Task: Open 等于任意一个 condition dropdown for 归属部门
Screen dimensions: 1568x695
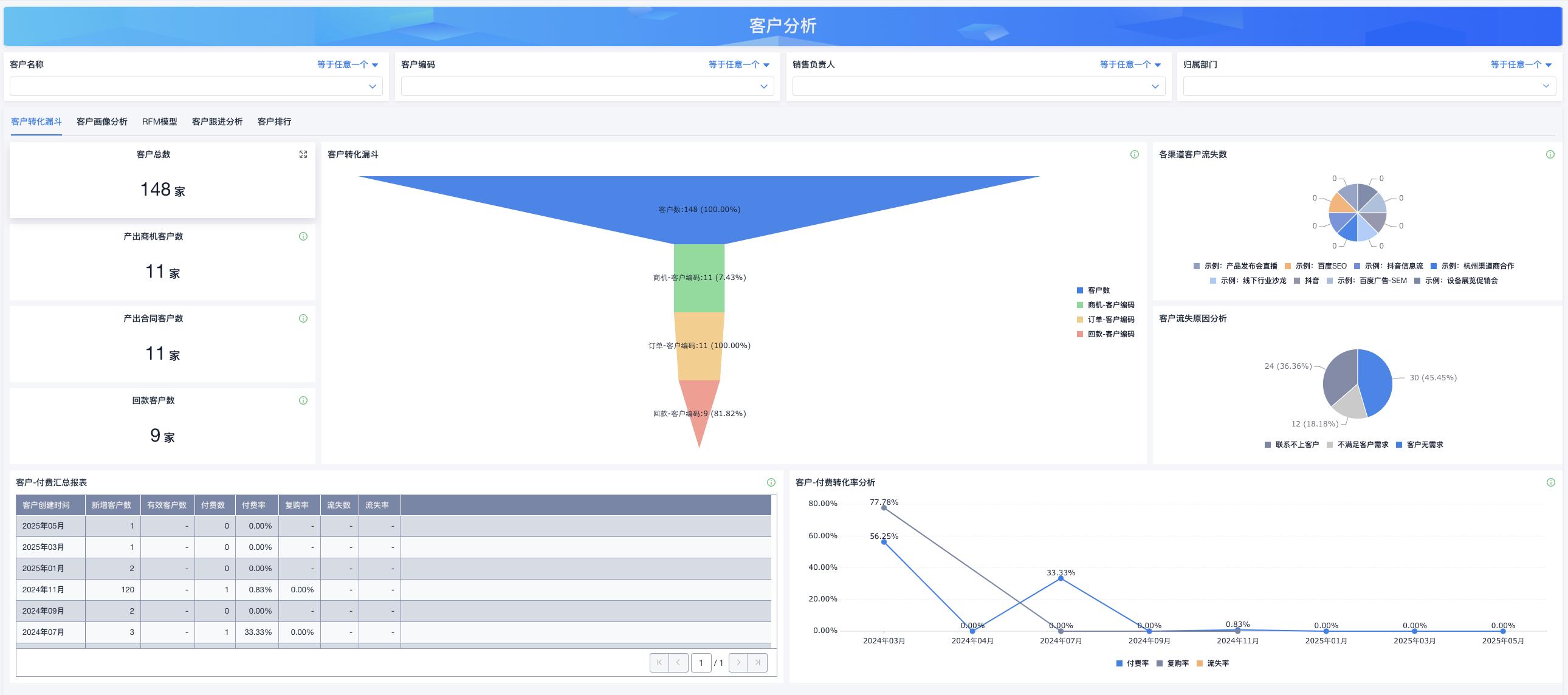Action: pyautogui.click(x=1521, y=64)
